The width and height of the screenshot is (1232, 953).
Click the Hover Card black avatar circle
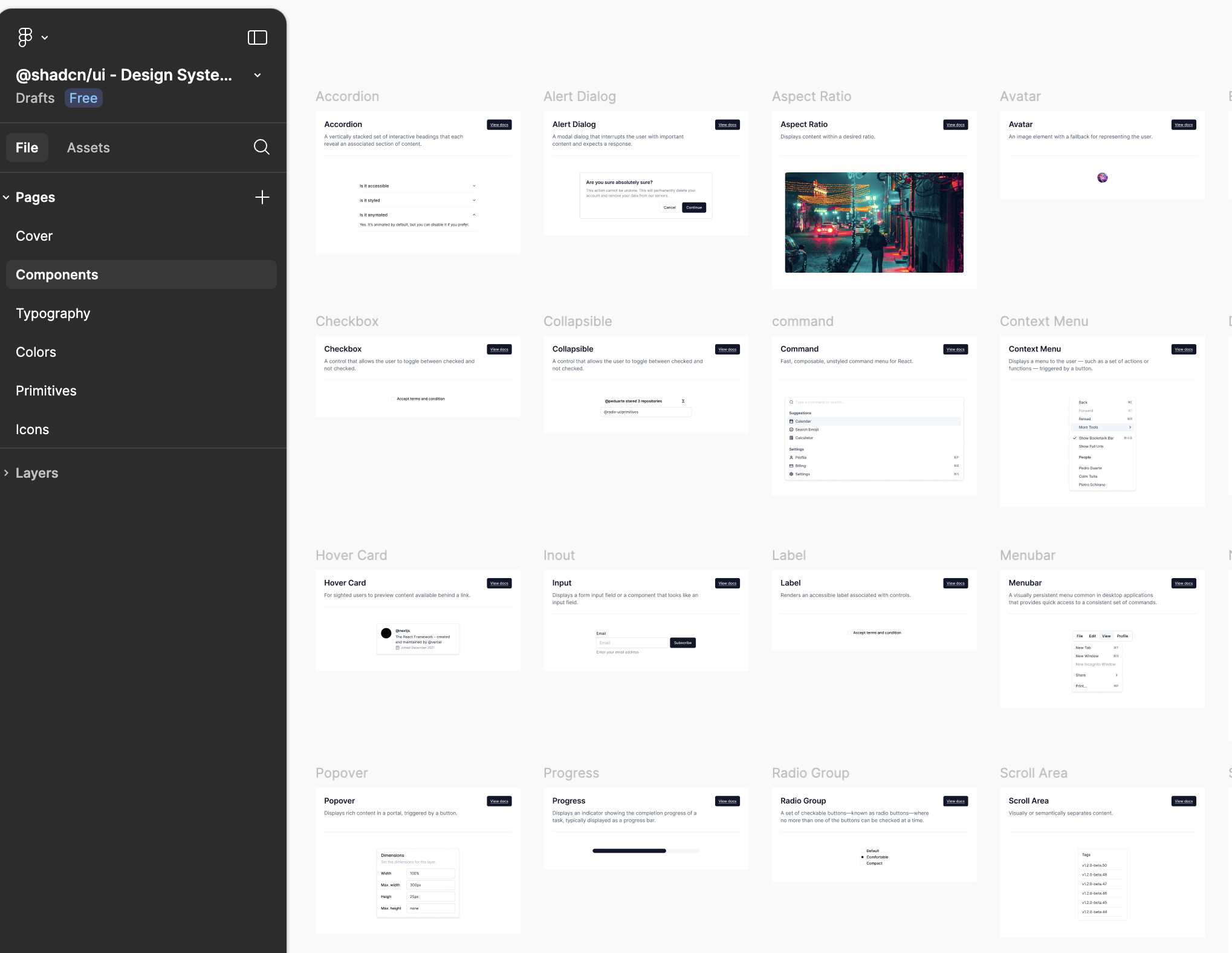point(386,633)
